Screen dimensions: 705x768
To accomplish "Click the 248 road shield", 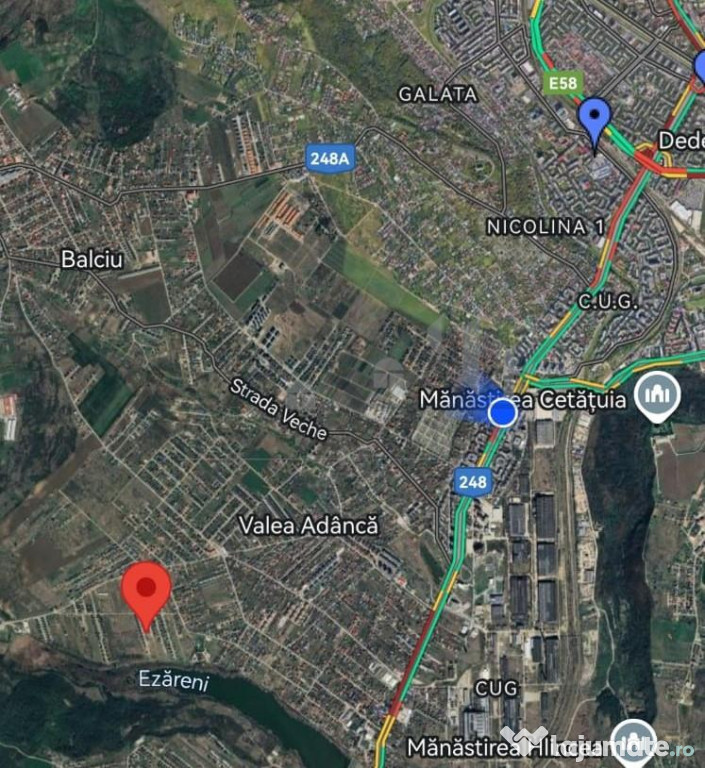I will click(473, 481).
